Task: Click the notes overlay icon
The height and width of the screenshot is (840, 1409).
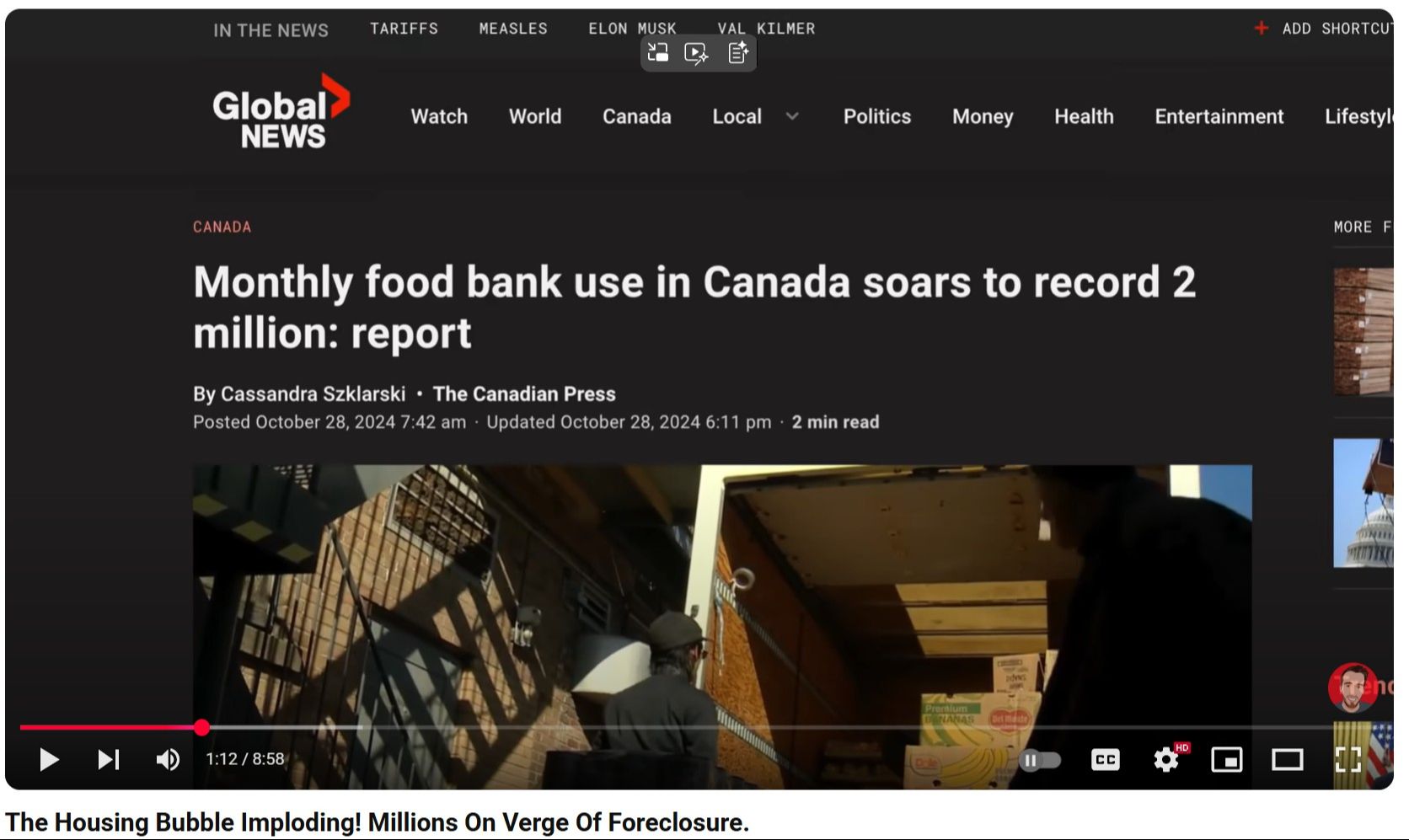Action: pos(738,53)
